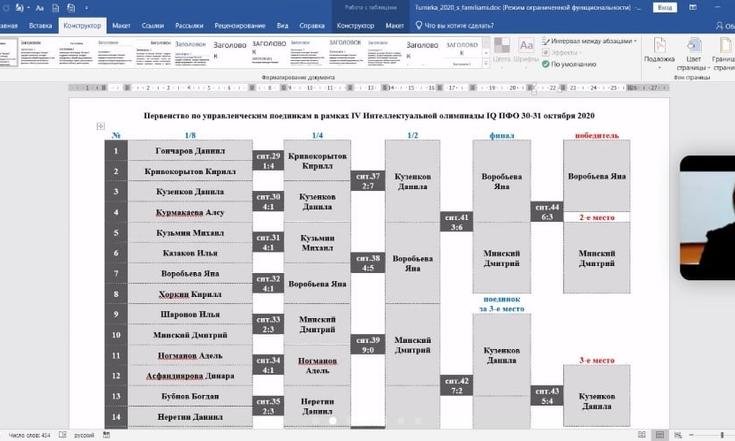Select the large 'Заголово к' black title style thumbnail
Screen dimensions: 735x441
(x=230, y=52)
